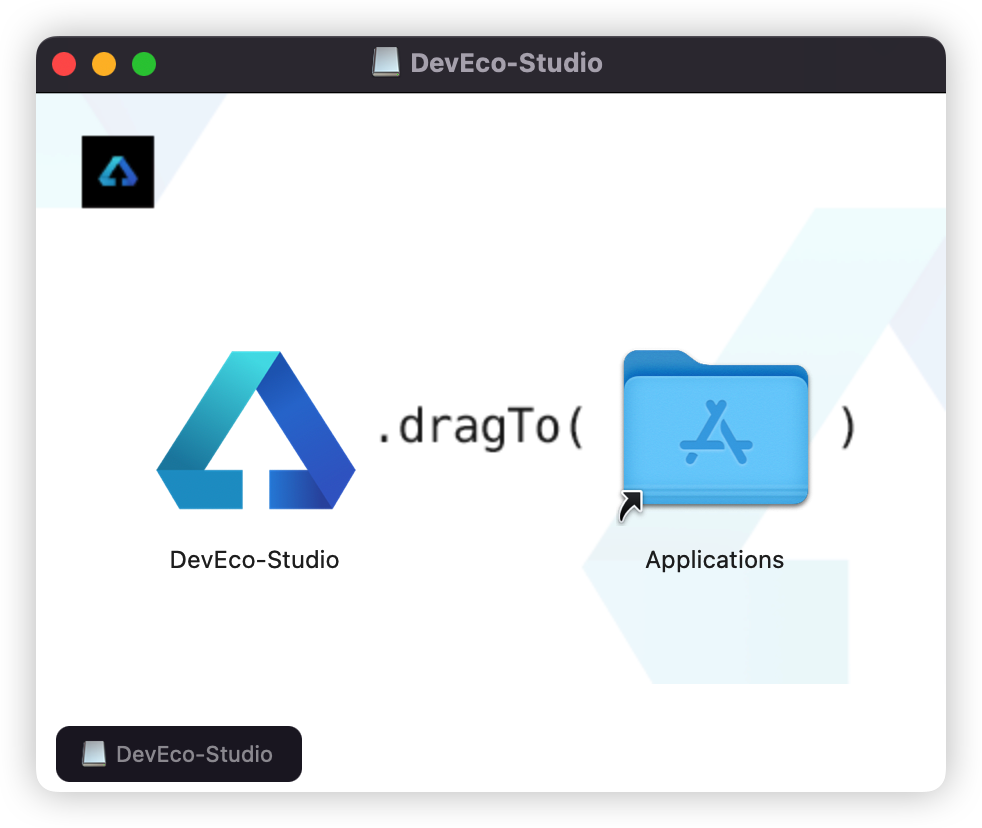This screenshot has height=828, width=982.
Task: Click the disk icon in the bottom path bar
Action: click(94, 753)
